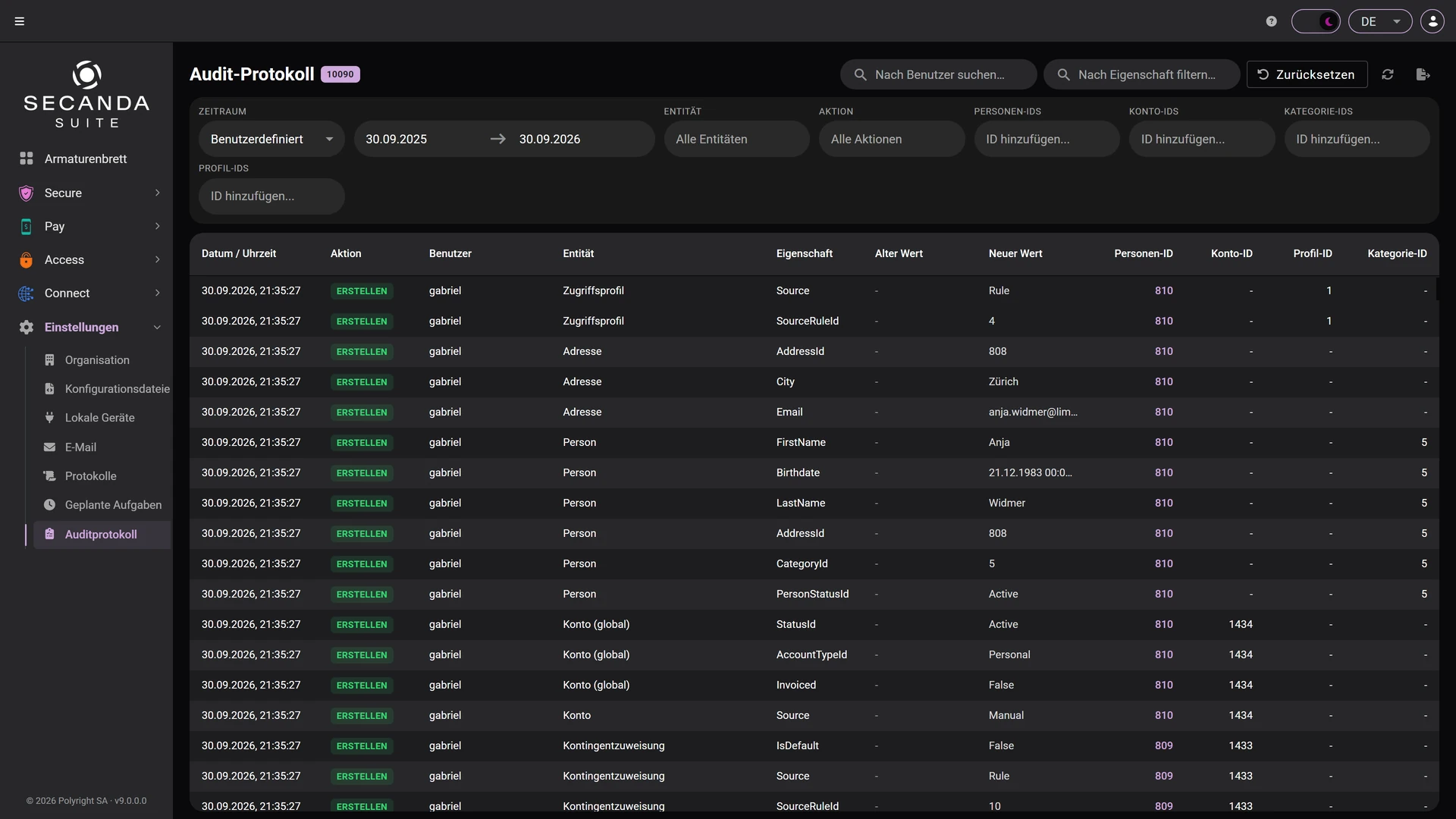Focus the Nach Benutzer suchen search field
Screen dimensions: 1456x819
click(938, 74)
